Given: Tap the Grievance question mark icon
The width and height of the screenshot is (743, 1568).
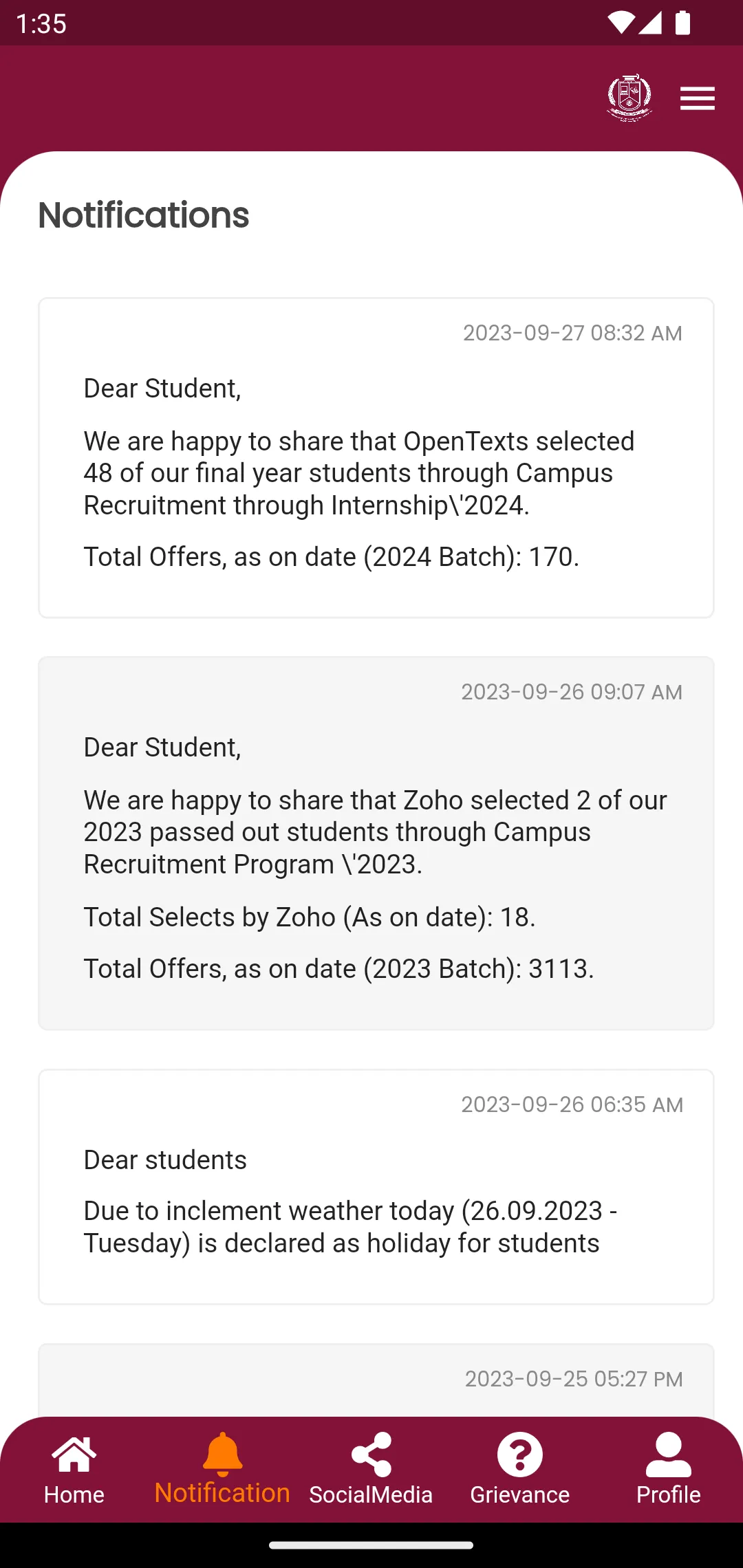Looking at the screenshot, I should 520,1454.
